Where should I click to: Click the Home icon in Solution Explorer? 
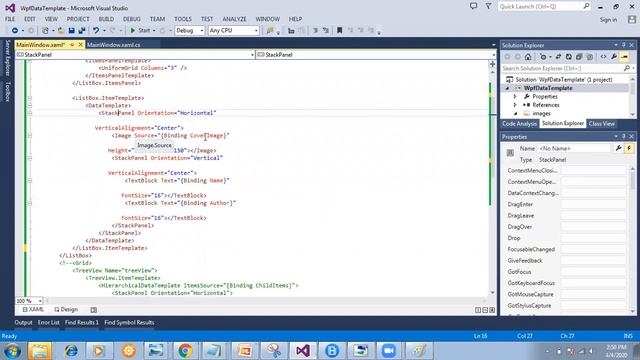tap(528, 57)
